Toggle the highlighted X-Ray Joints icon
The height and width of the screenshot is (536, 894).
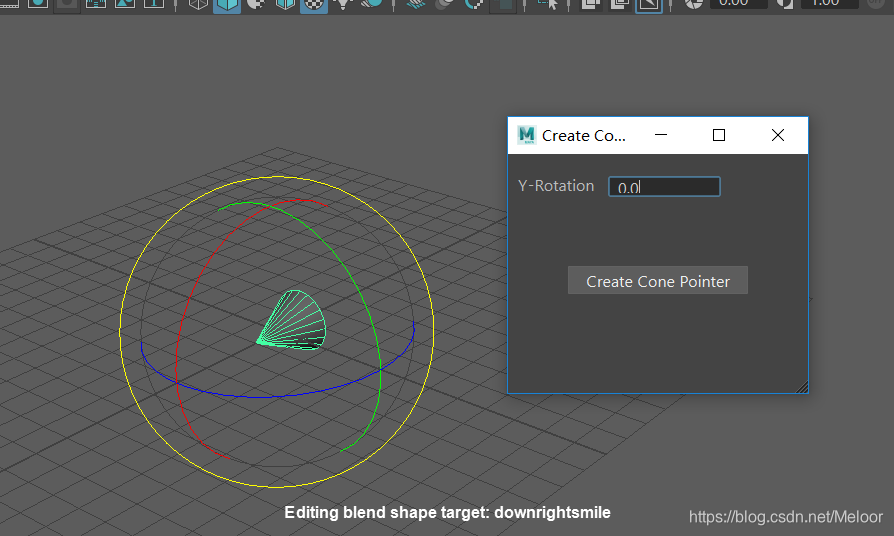tap(649, 5)
